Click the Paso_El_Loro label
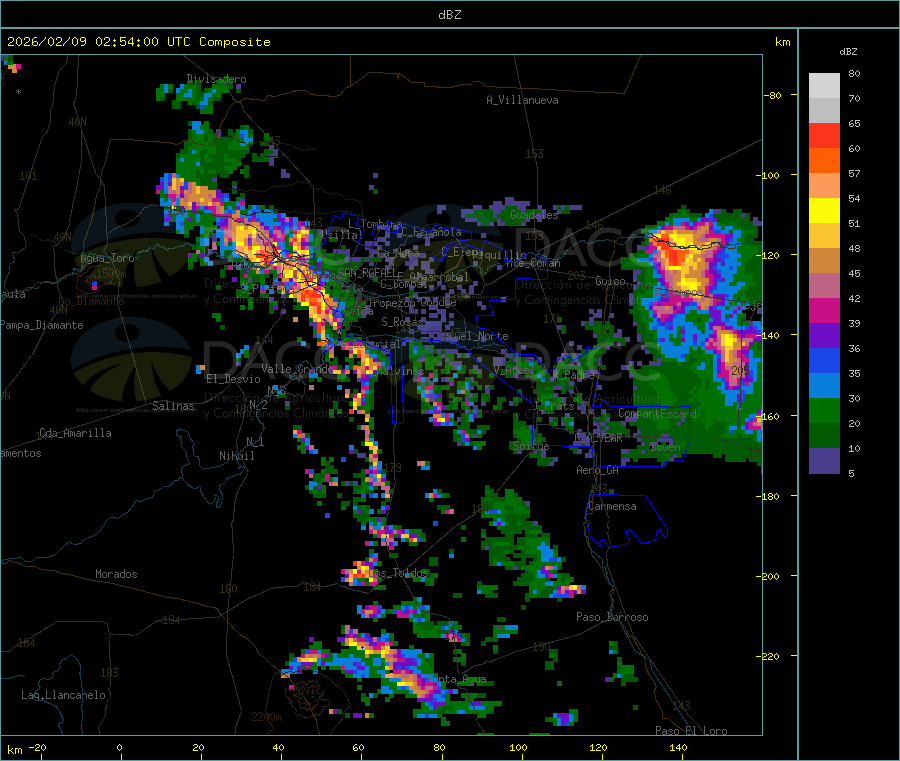Viewport: 900px width, 761px height. tap(691, 731)
